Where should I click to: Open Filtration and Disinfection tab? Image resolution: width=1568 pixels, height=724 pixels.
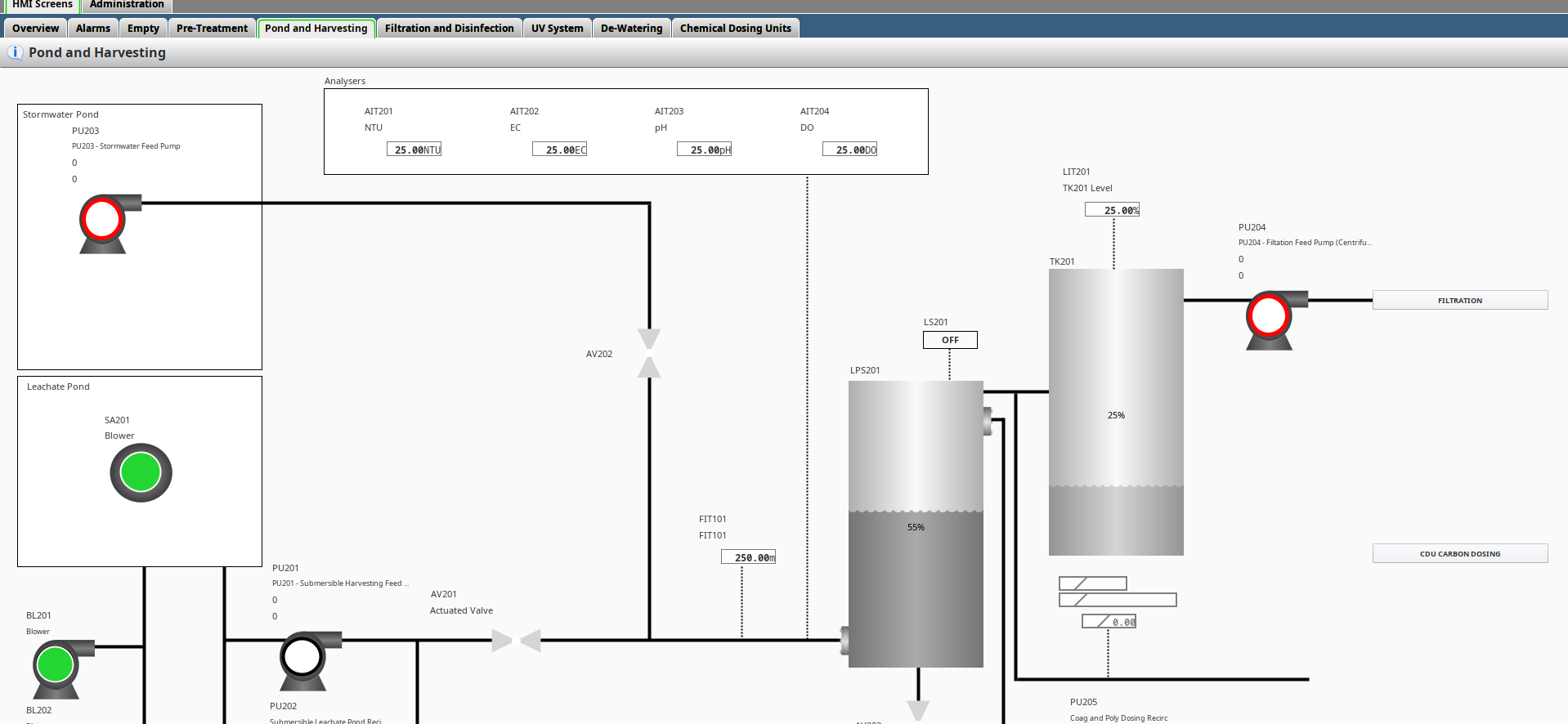click(450, 28)
